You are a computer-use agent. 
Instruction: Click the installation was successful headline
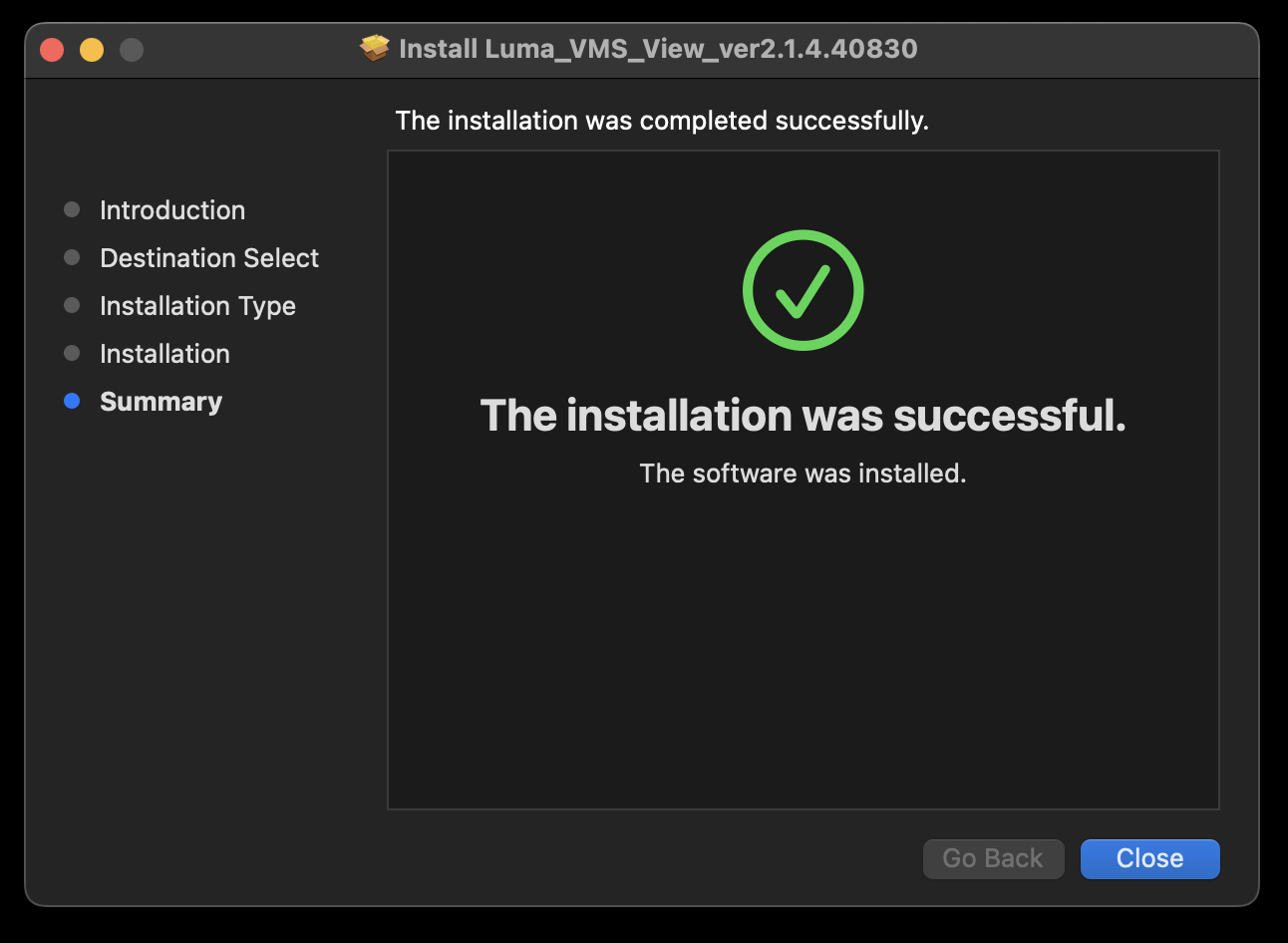pyautogui.click(x=803, y=416)
